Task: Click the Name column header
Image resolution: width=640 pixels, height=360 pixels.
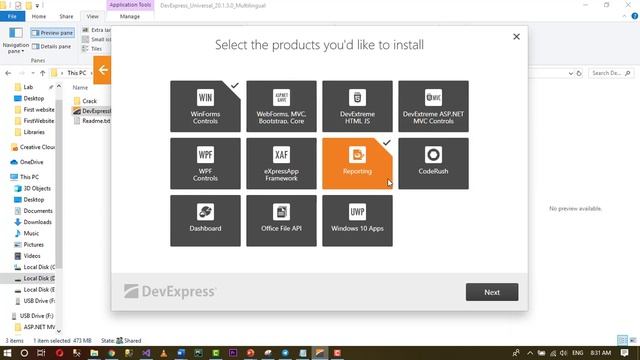Action: click(80, 87)
